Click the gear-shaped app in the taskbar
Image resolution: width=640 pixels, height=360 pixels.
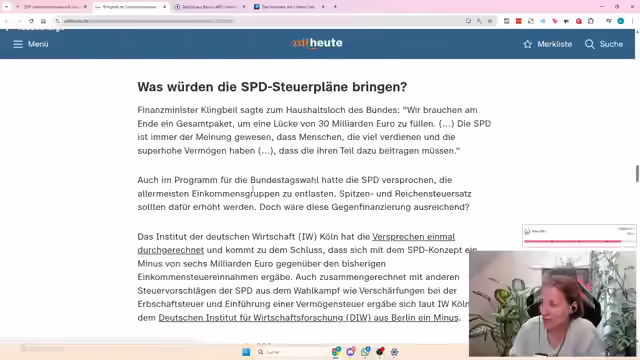394,352
